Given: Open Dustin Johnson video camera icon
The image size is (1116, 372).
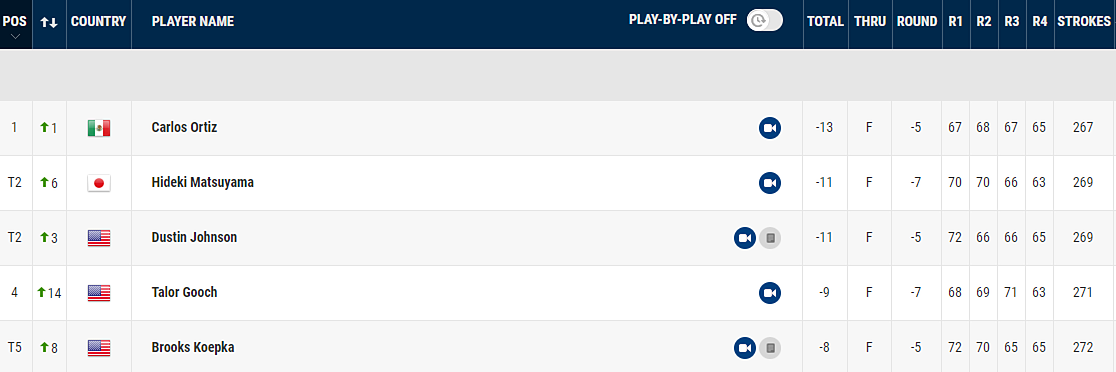Looking at the screenshot, I should point(744,238).
